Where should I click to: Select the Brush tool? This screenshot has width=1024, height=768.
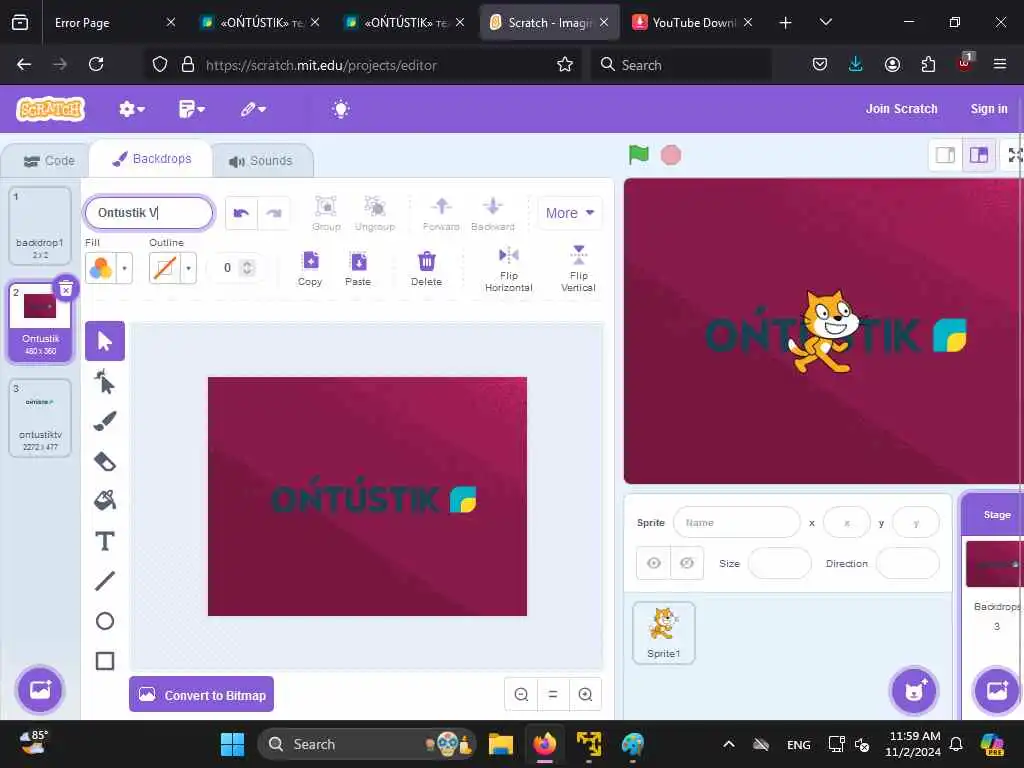(104, 421)
